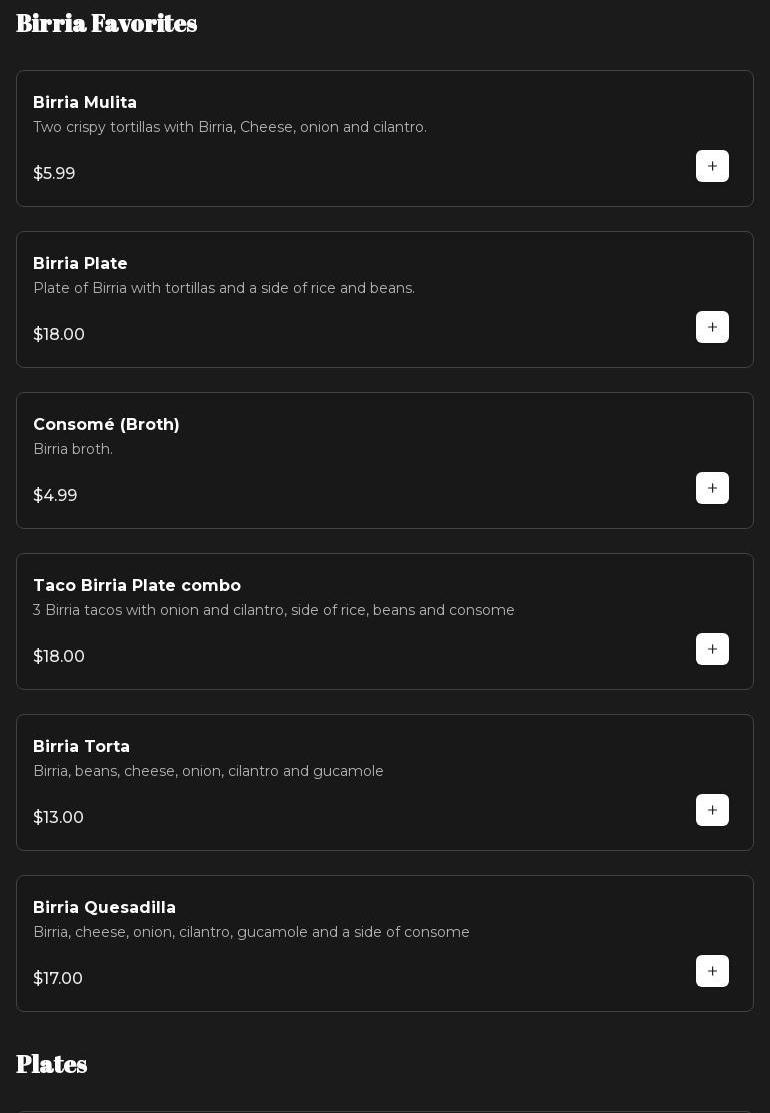770x1113 pixels.
Task: Open the Birria Quesadilla title
Action: [x=104, y=908]
